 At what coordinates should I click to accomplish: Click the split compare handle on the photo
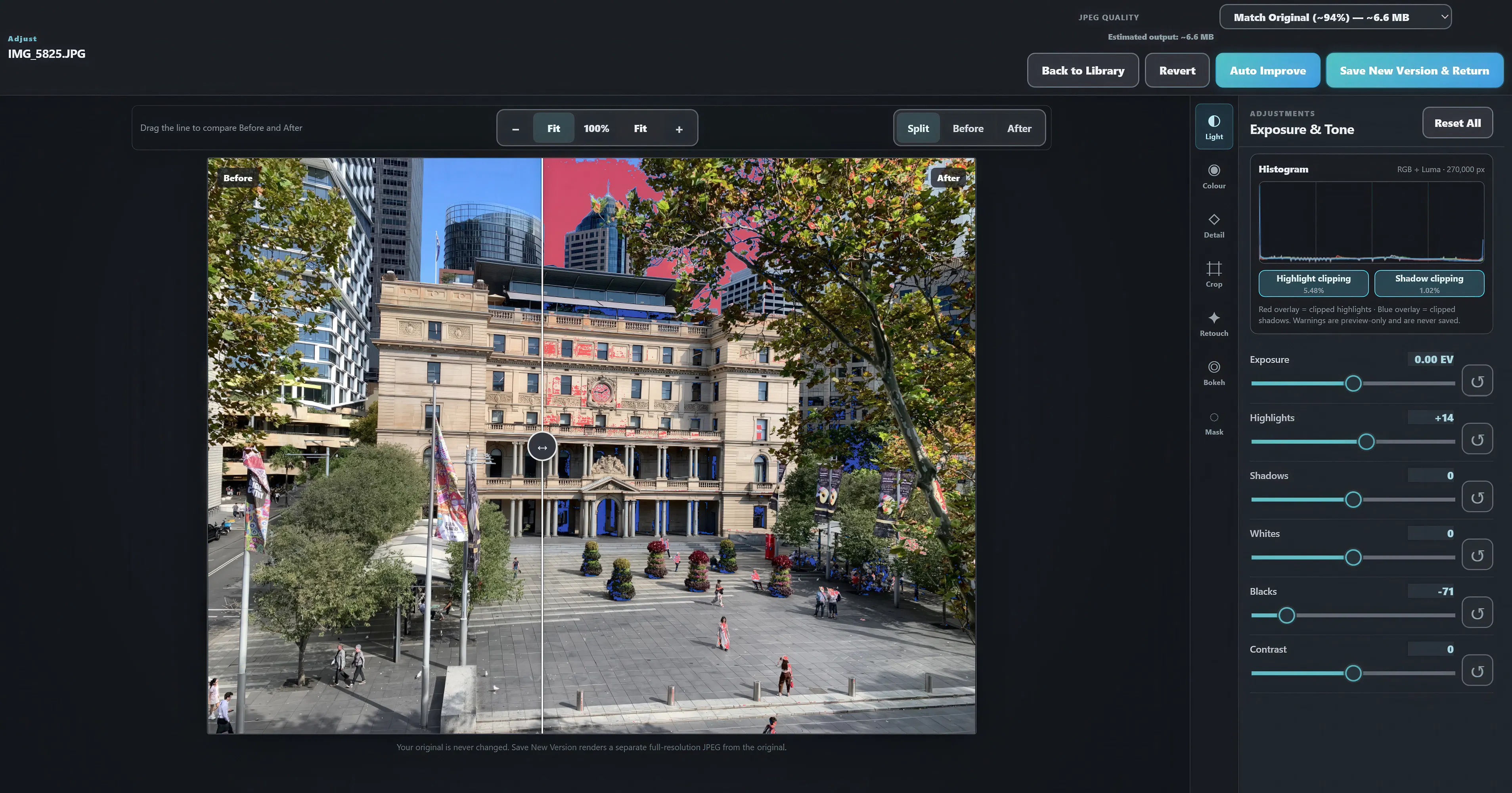[542, 447]
